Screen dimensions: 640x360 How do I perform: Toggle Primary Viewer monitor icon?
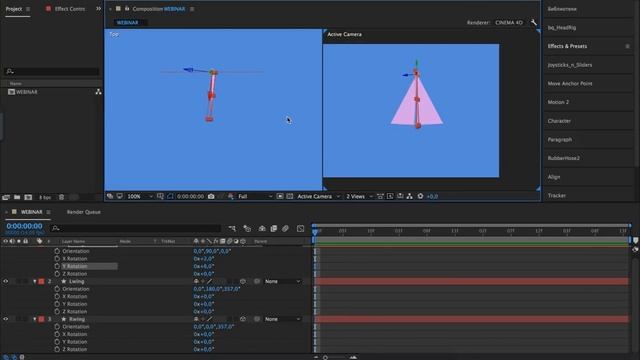pos(120,196)
